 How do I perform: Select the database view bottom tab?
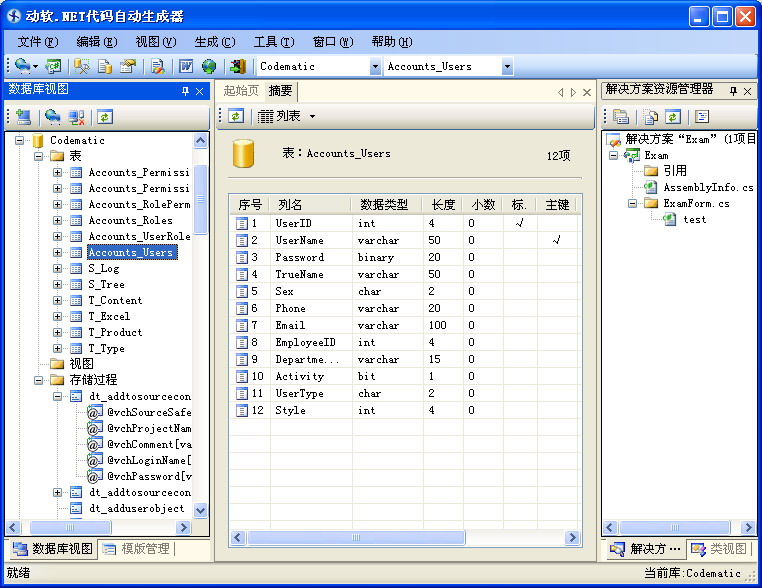click(52, 549)
